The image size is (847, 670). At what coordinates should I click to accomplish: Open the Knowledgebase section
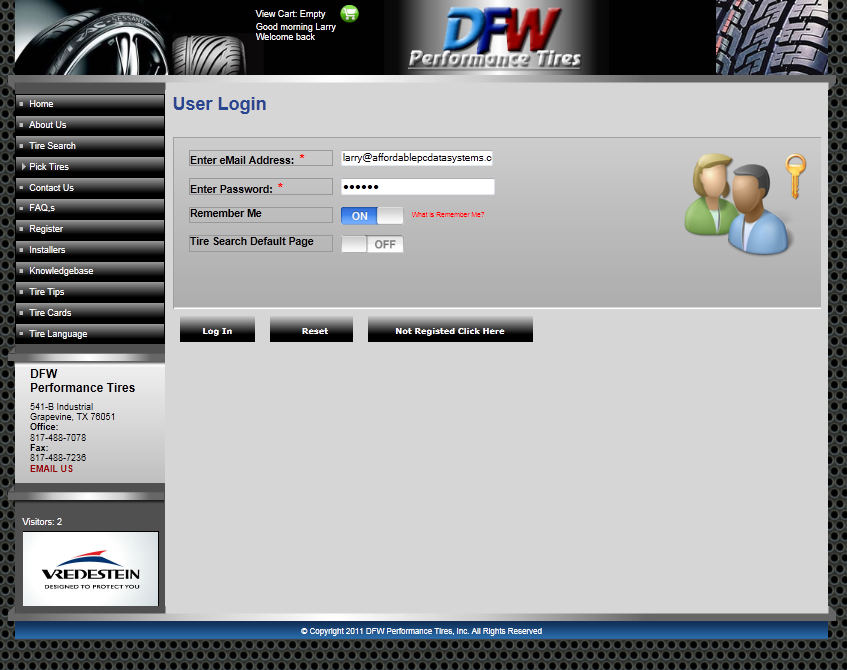[x=61, y=271]
